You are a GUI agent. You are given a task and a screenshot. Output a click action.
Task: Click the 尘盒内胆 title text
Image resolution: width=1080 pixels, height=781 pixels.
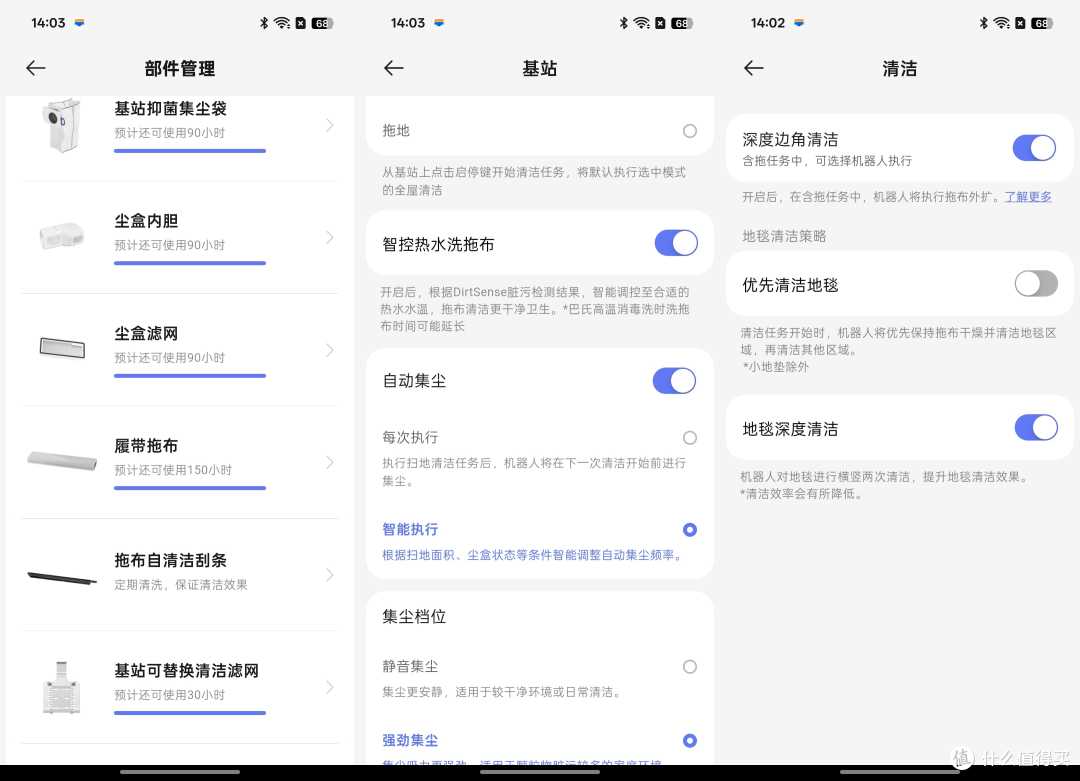(146, 220)
